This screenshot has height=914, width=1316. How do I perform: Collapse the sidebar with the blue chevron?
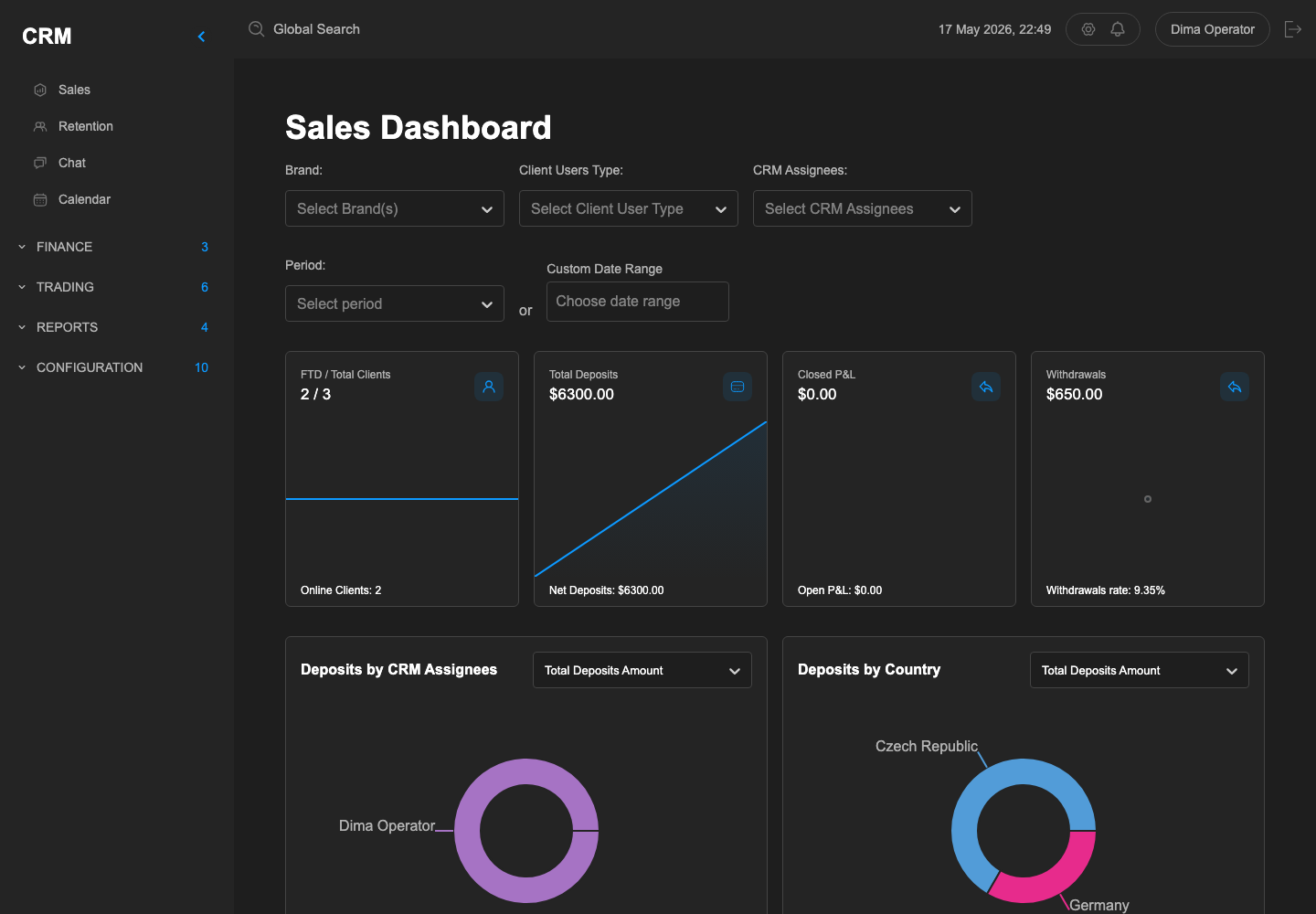point(201,37)
